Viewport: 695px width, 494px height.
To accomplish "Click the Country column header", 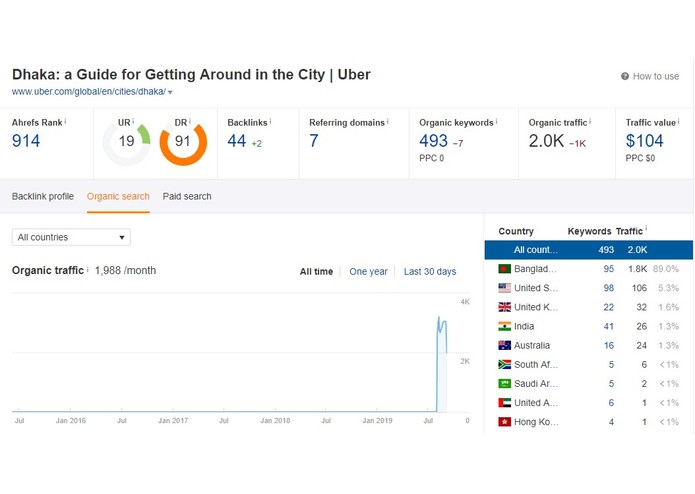I will (x=516, y=231).
